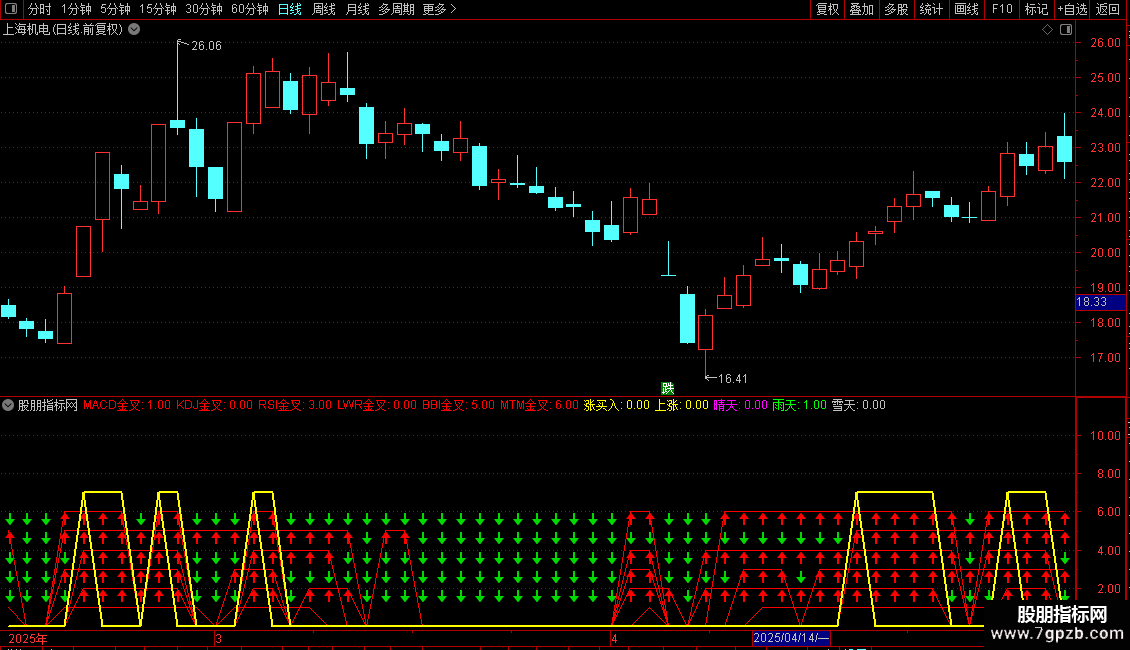Expand the 更多 periods dropdown
1130x650 pixels.
[x=439, y=9]
